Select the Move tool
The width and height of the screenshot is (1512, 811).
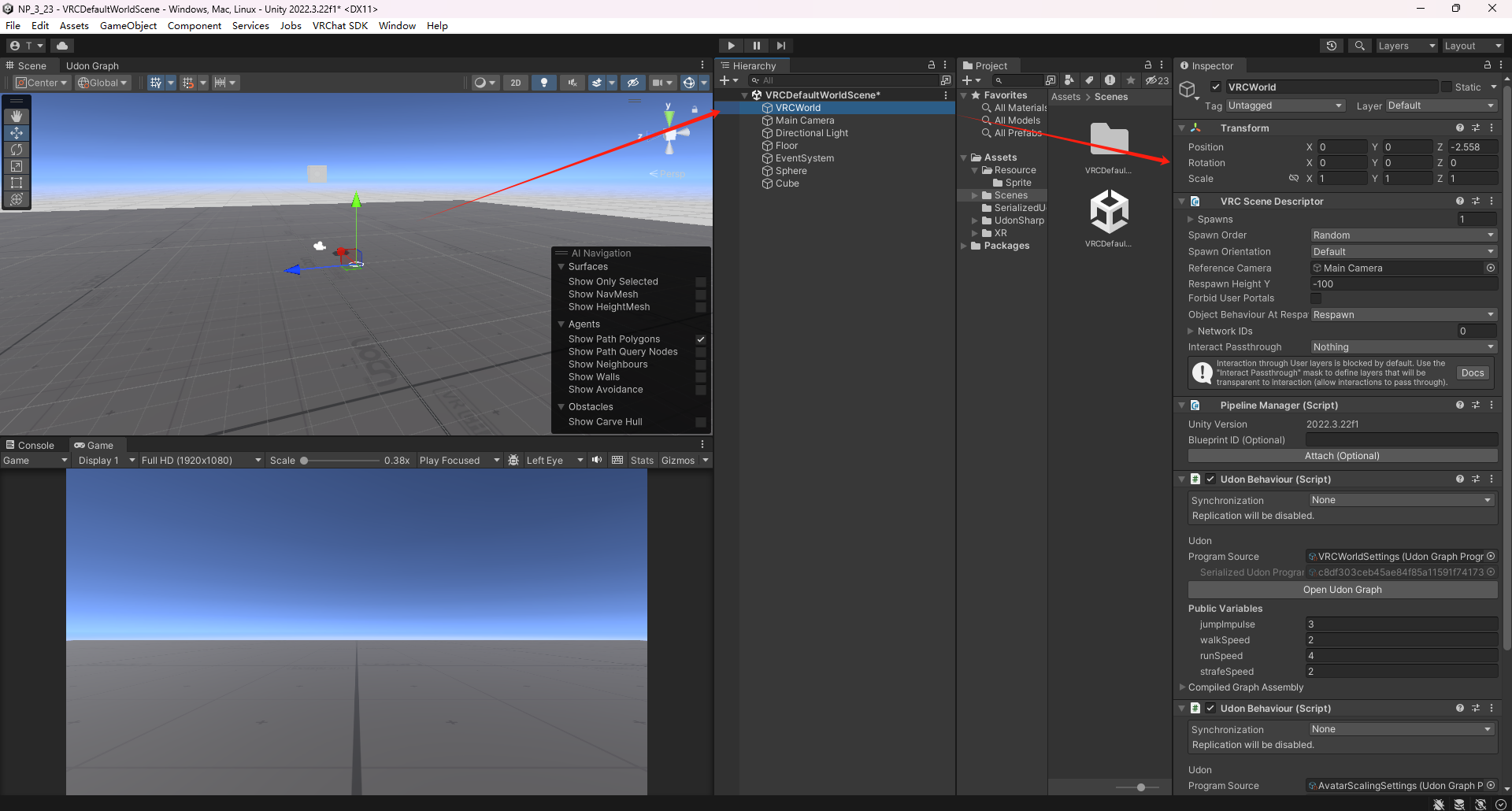17,132
